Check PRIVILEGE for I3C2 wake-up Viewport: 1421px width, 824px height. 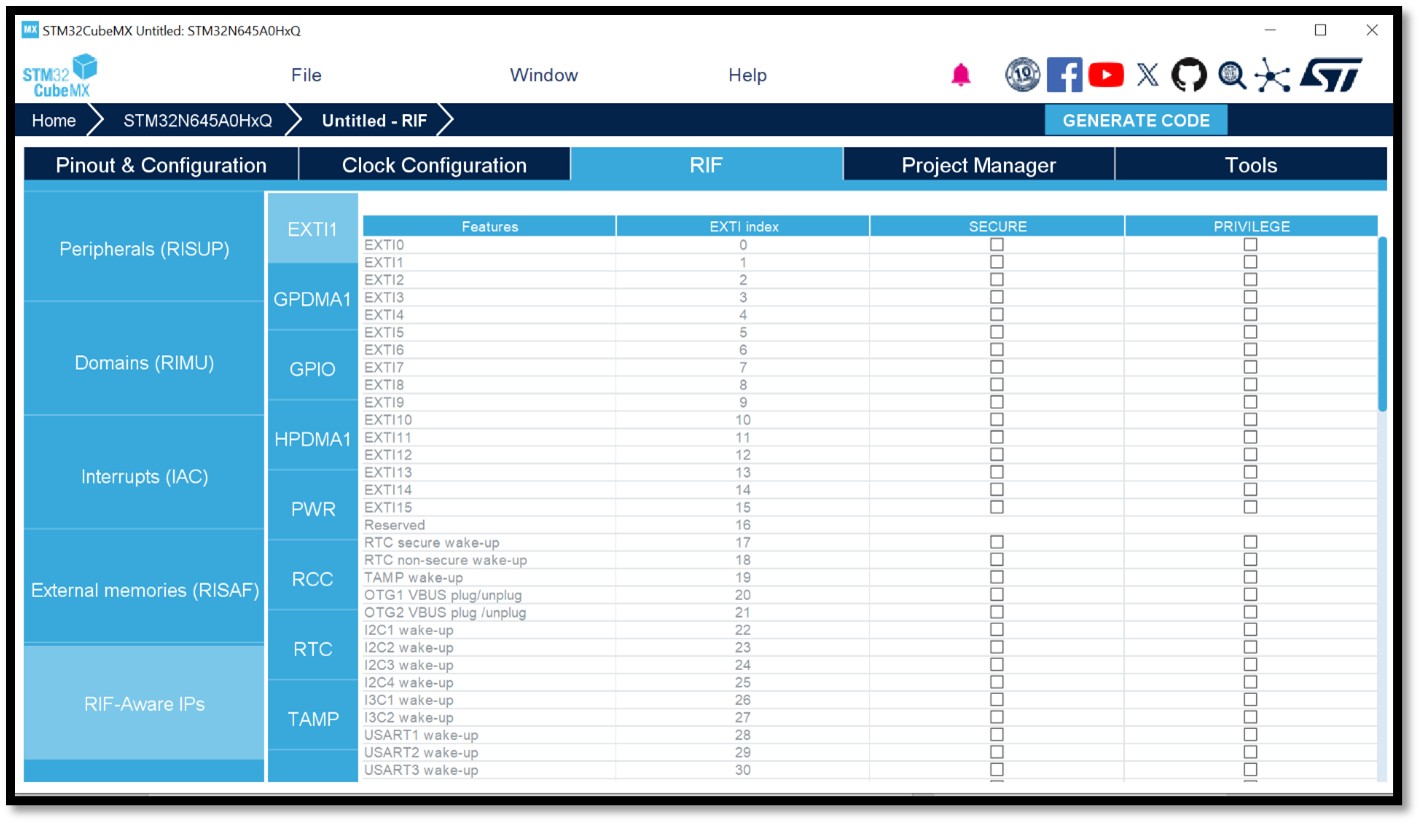tap(1250, 717)
